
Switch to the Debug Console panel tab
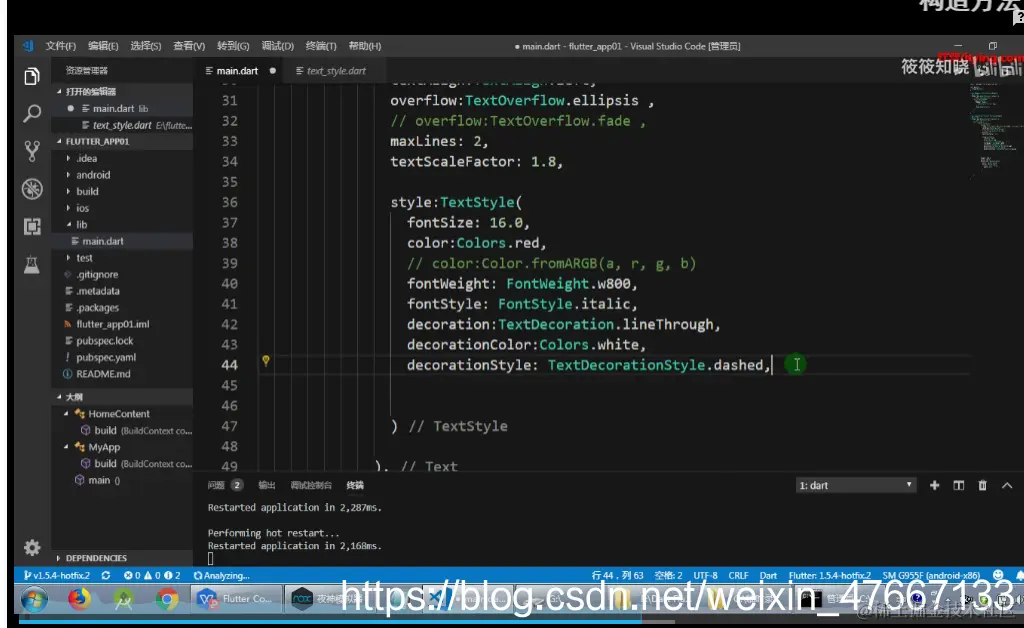pos(311,485)
